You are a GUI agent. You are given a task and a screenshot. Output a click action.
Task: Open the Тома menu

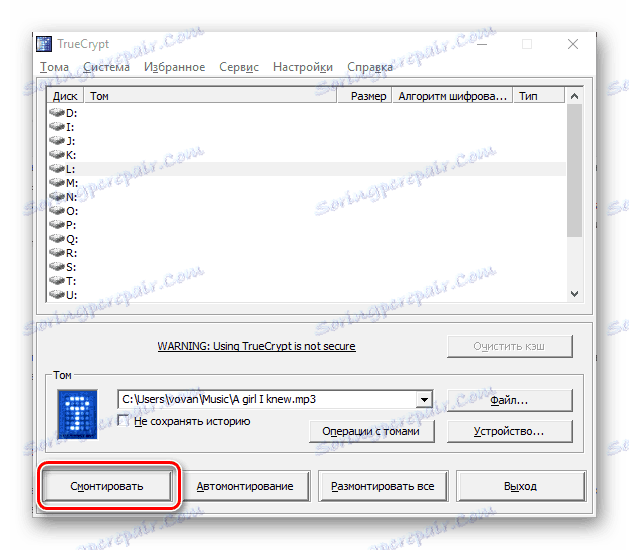[54, 67]
